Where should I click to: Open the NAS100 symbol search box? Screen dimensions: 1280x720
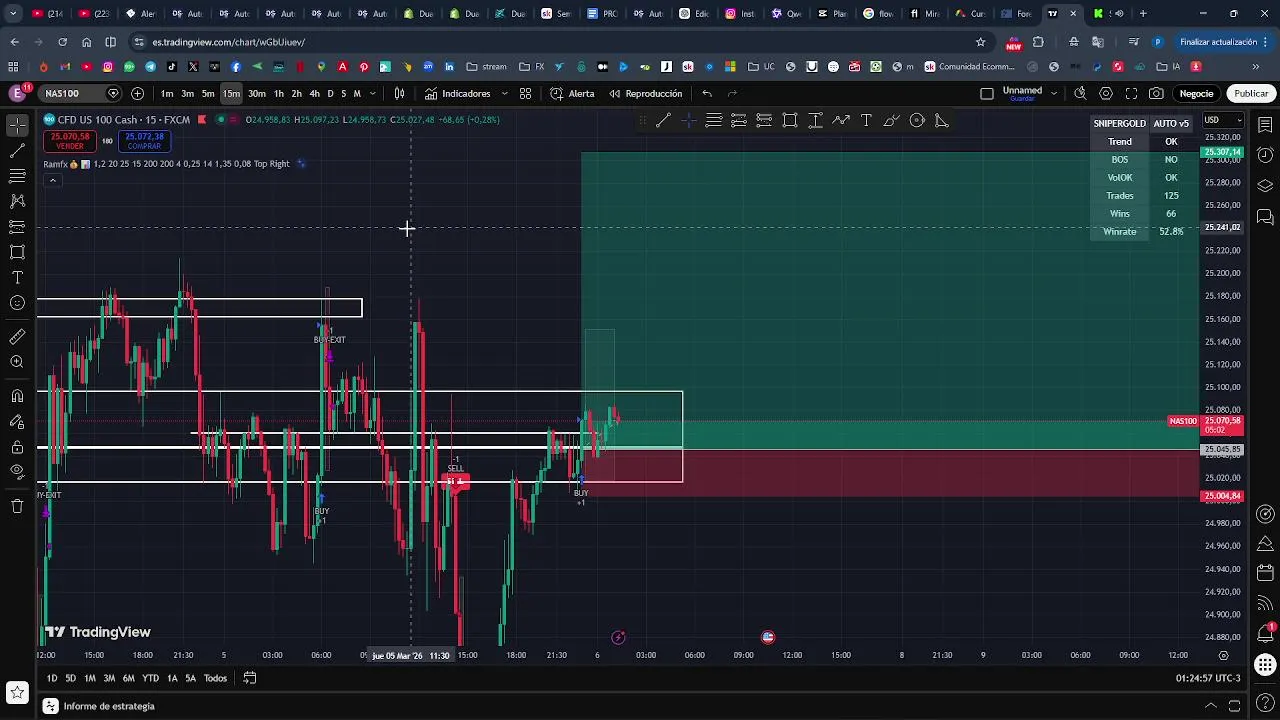82,93
